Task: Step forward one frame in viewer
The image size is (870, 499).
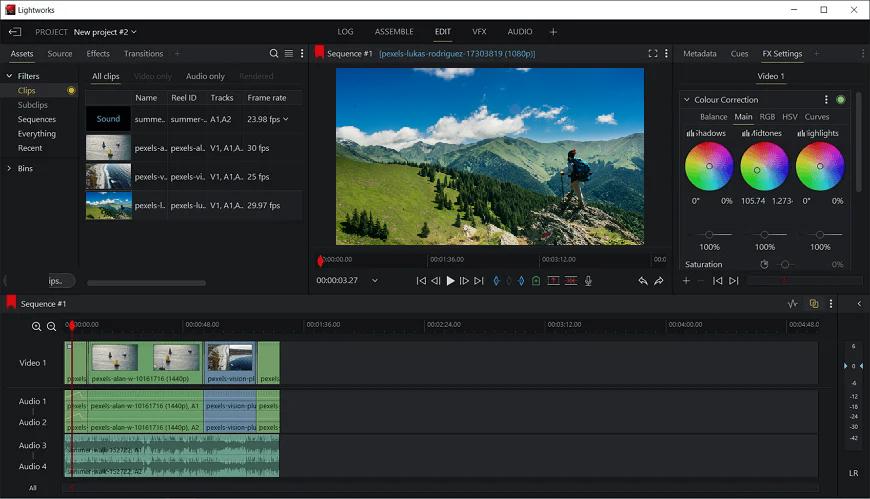Action: [464, 281]
